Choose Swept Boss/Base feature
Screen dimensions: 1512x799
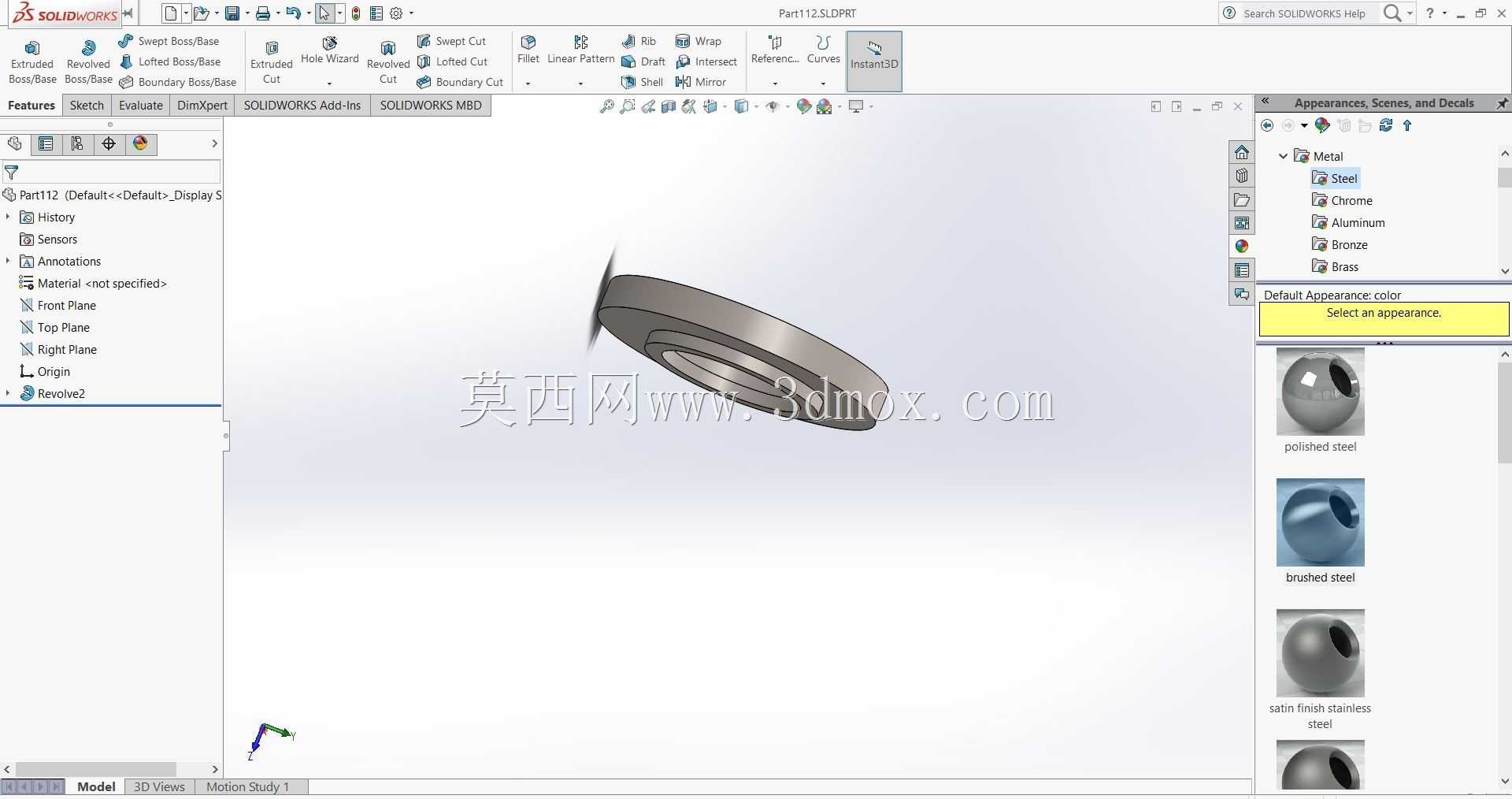click(169, 41)
